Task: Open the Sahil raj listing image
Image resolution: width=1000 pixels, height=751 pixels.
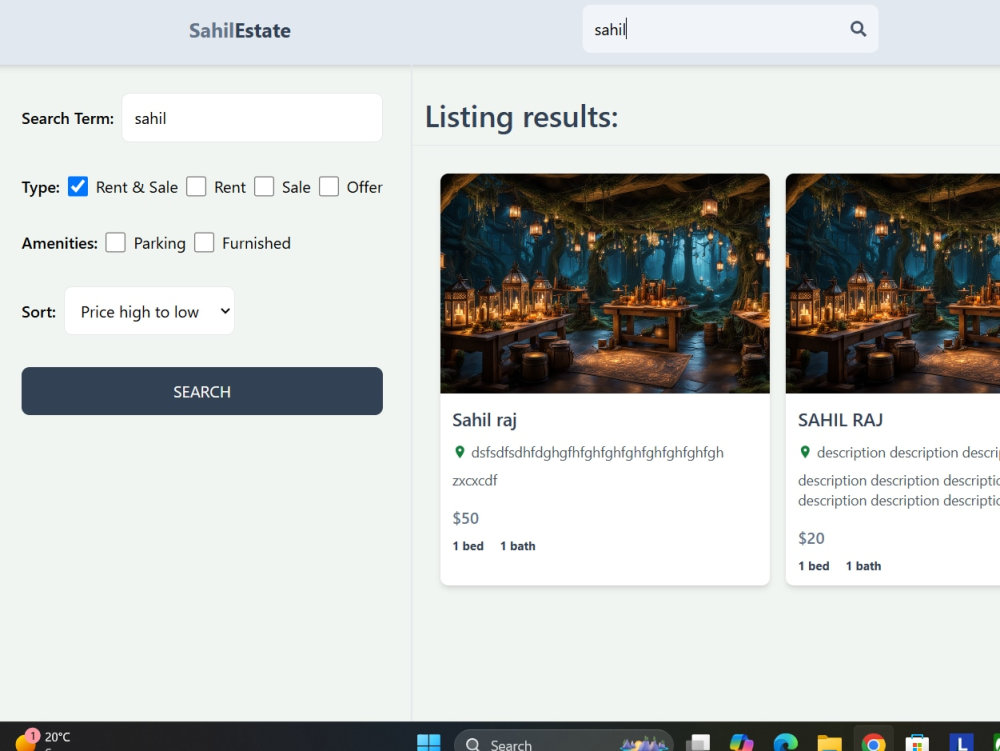Action: pos(605,283)
